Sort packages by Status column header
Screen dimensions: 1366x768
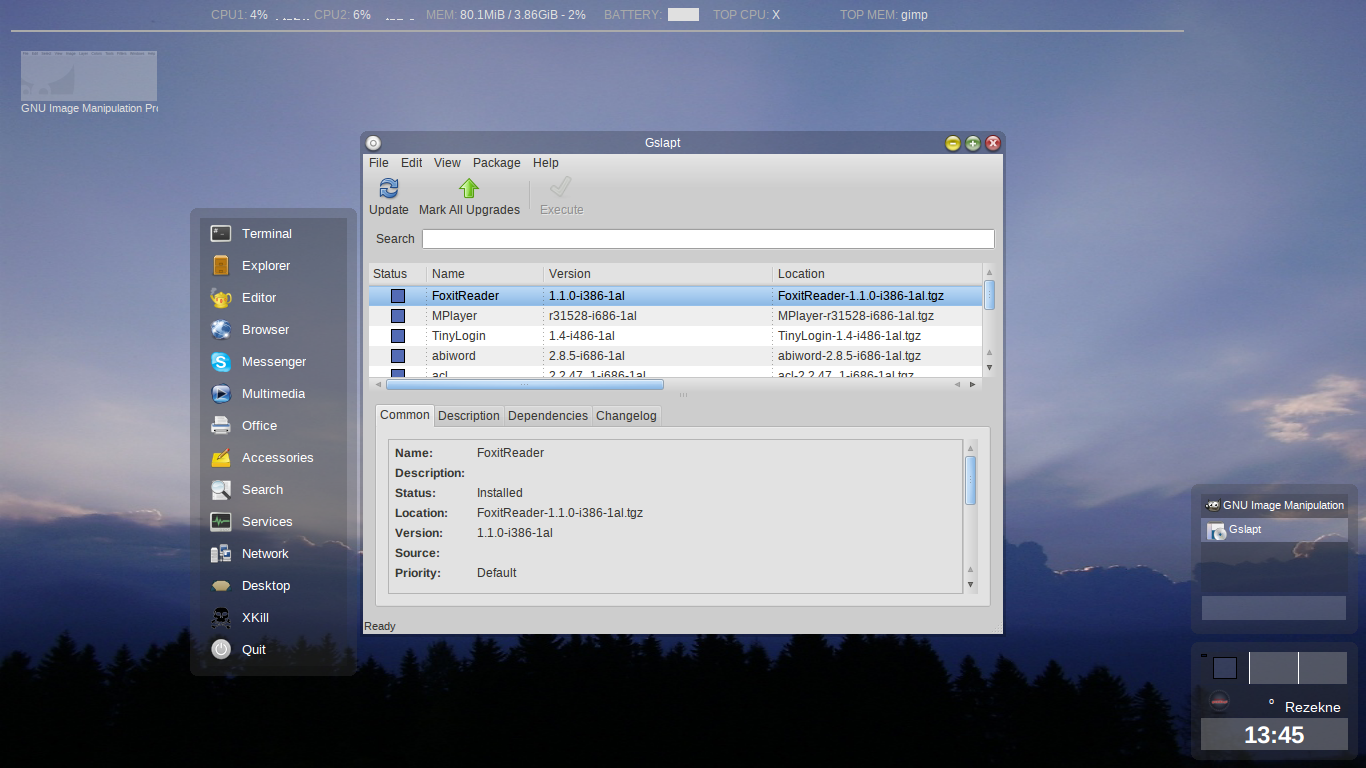[x=397, y=274]
